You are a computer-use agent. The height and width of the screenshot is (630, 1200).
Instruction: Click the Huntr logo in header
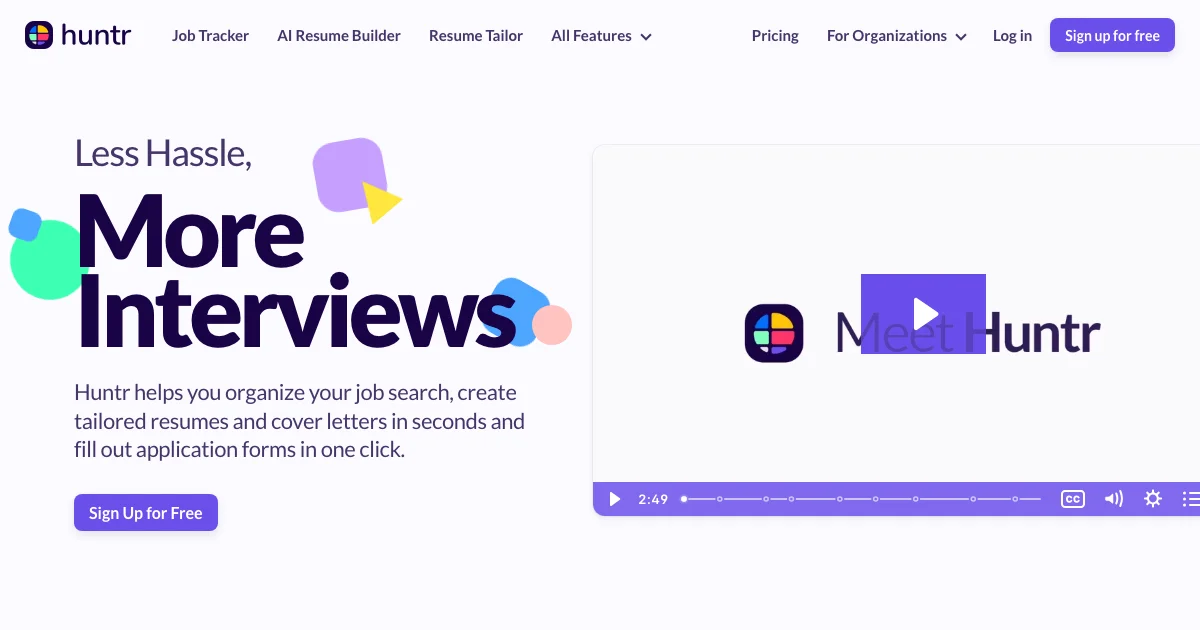point(78,36)
